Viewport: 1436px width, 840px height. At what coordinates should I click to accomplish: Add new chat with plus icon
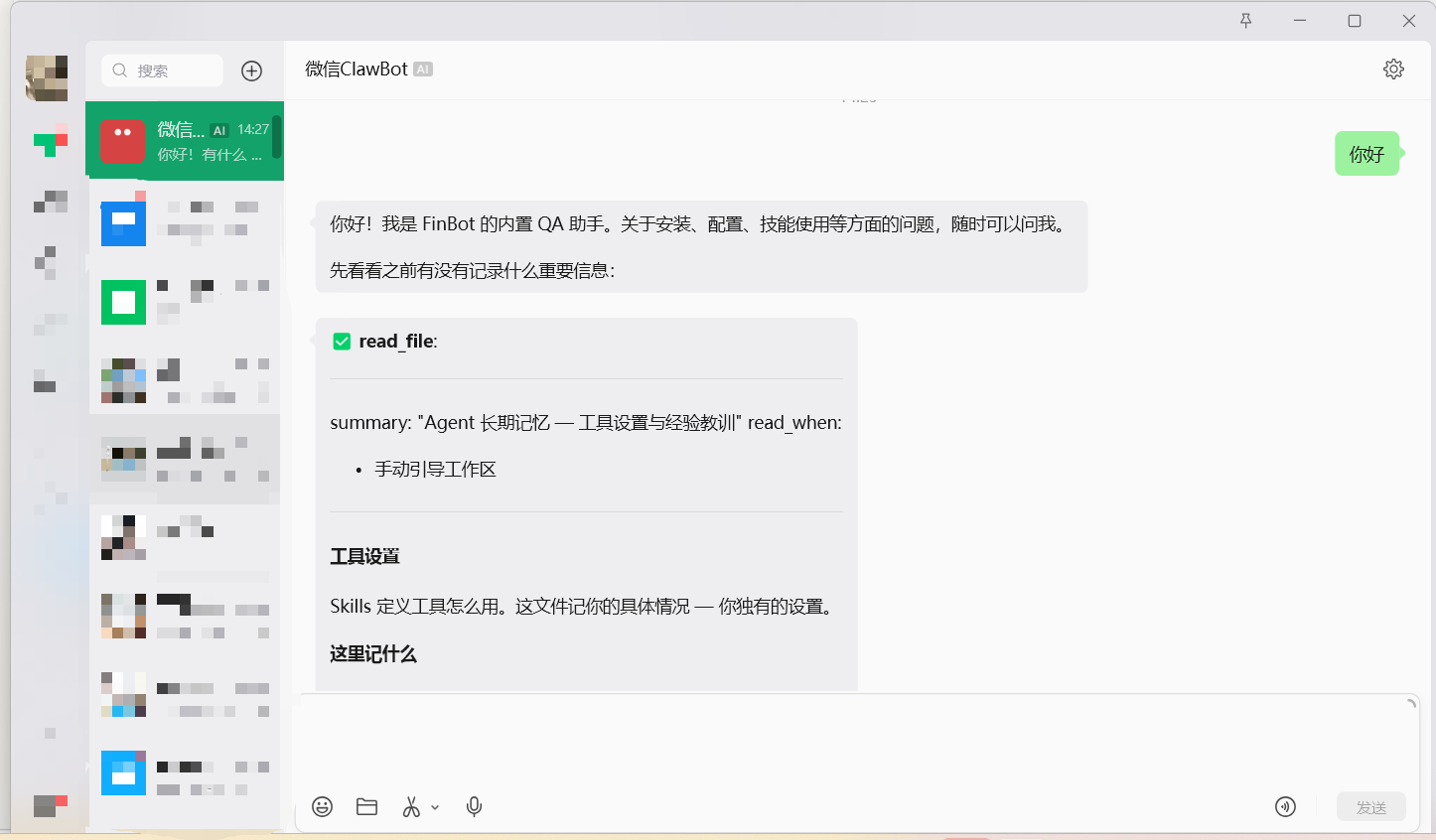click(x=252, y=70)
